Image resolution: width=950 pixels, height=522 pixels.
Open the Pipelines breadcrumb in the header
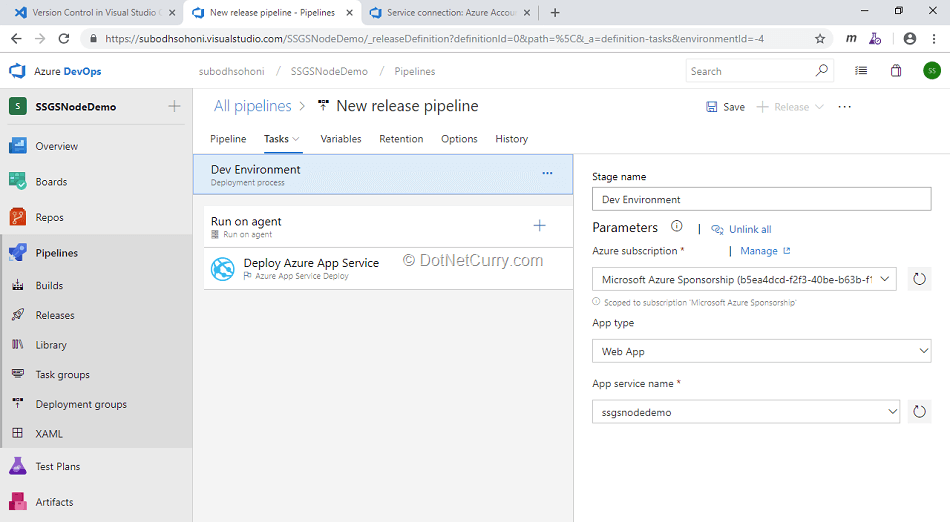414,71
